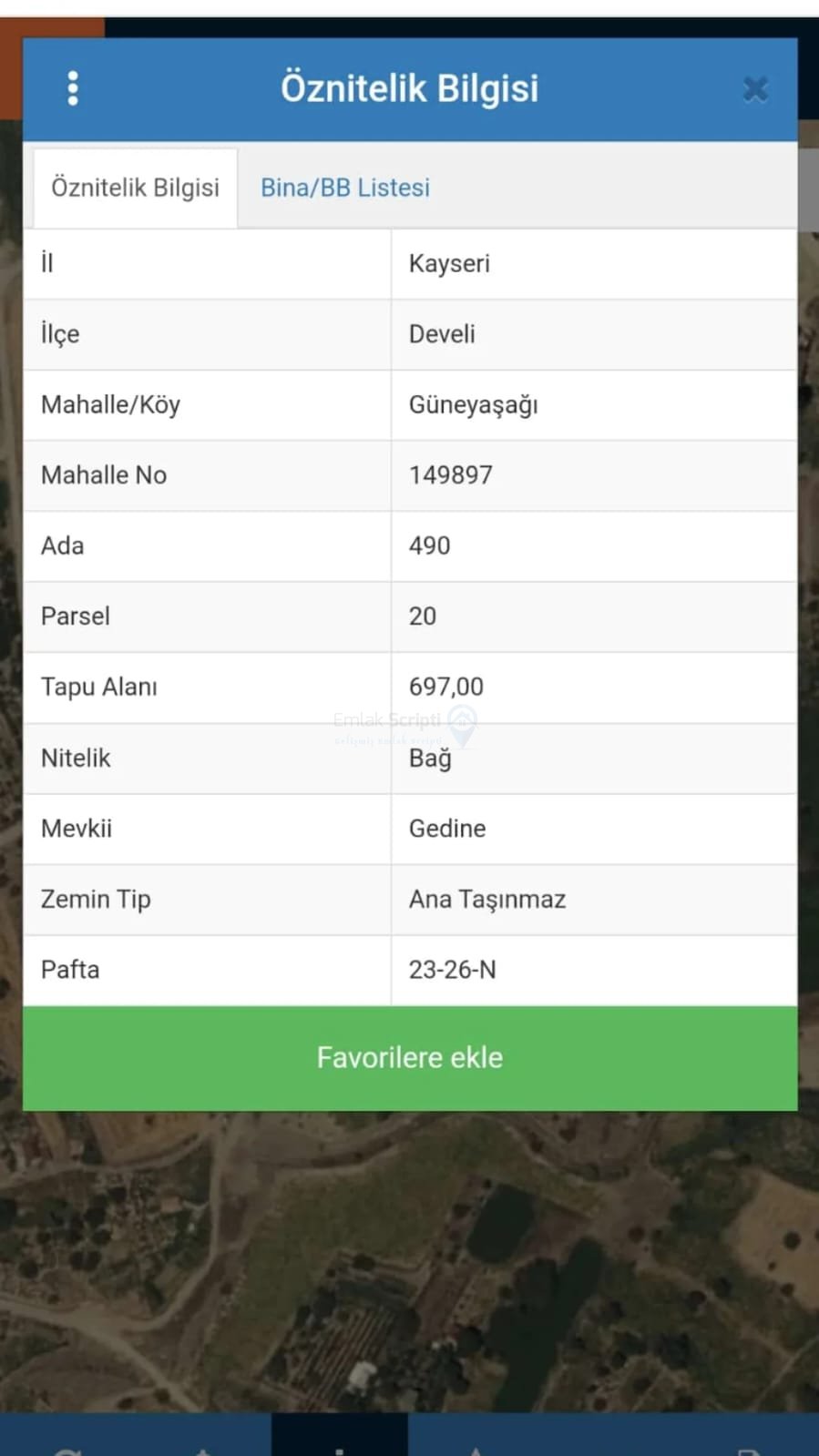Select the Develi district value
Image resolution: width=819 pixels, height=1456 pixels.
(x=442, y=334)
